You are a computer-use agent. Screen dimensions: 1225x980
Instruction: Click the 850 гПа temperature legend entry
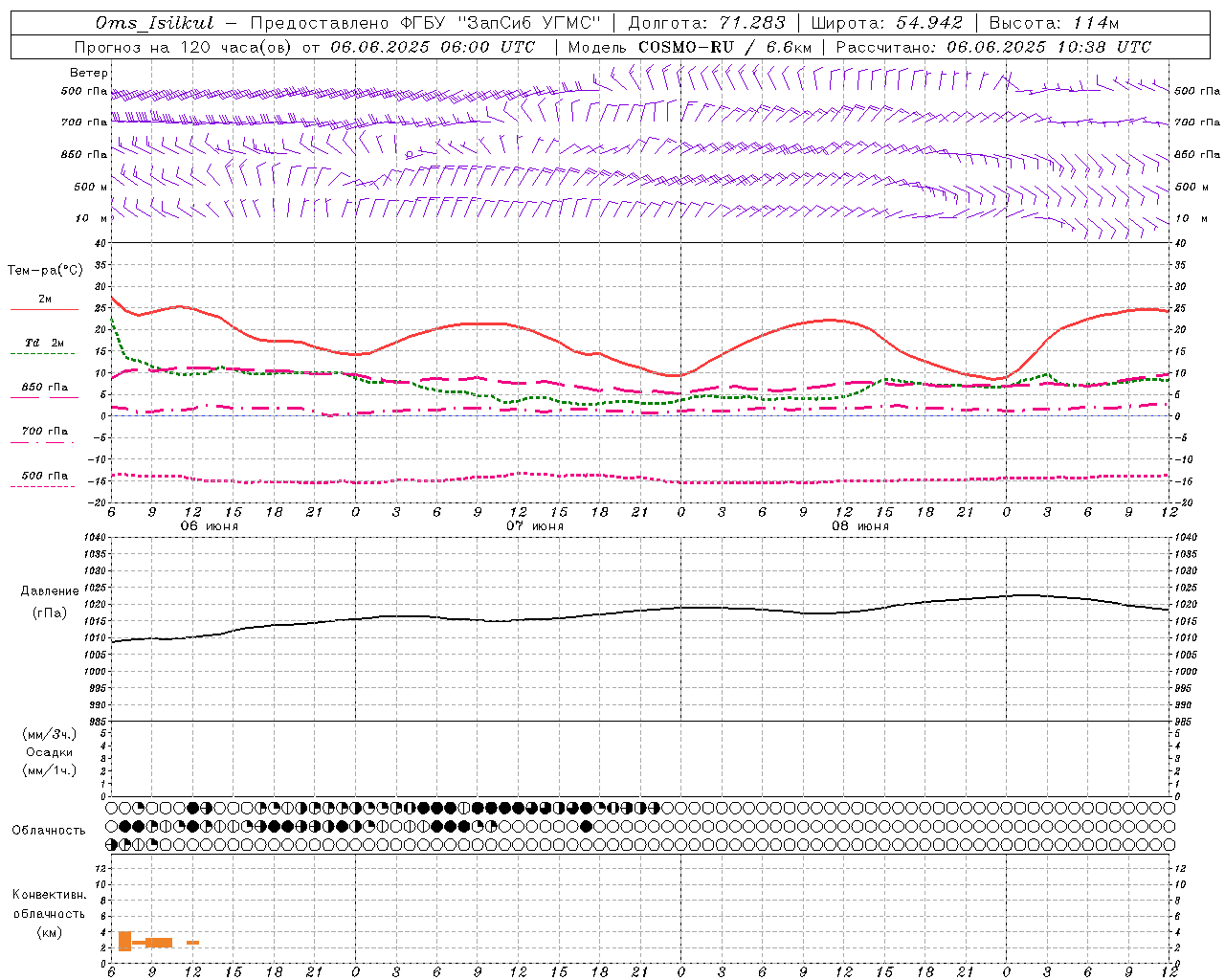45,388
